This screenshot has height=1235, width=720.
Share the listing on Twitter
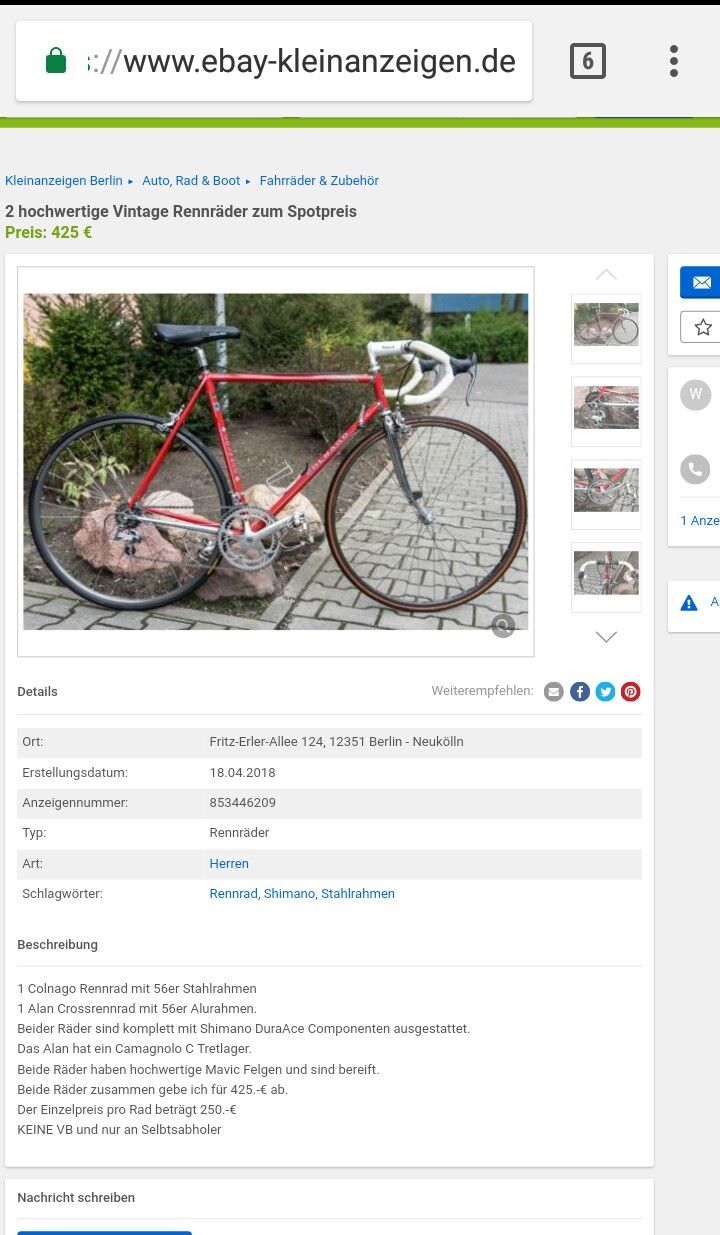click(605, 691)
